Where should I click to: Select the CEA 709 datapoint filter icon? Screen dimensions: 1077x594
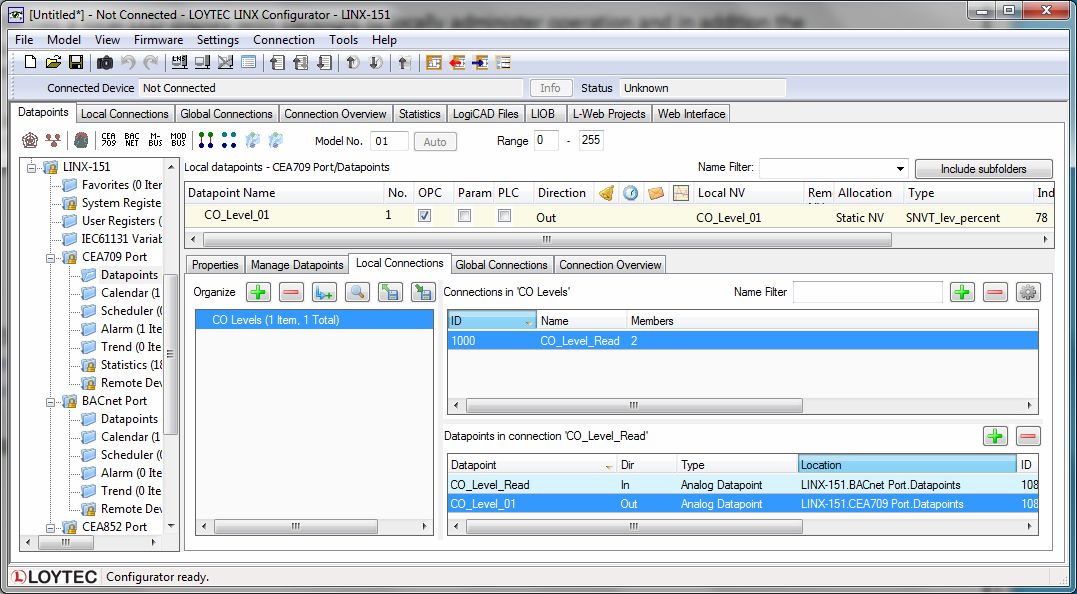109,140
